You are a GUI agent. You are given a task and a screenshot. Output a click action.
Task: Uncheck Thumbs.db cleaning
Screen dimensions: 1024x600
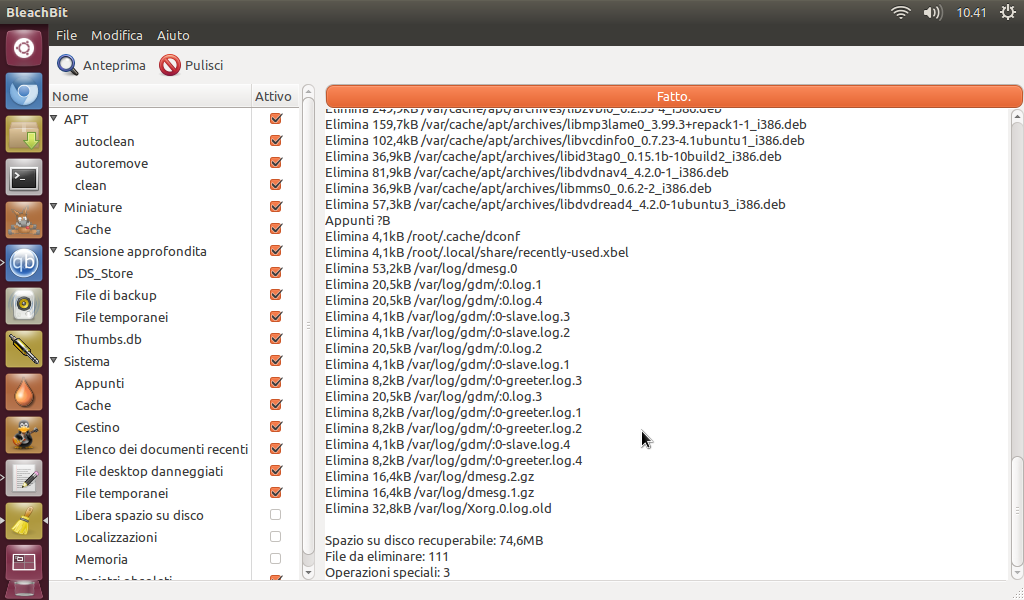276,339
